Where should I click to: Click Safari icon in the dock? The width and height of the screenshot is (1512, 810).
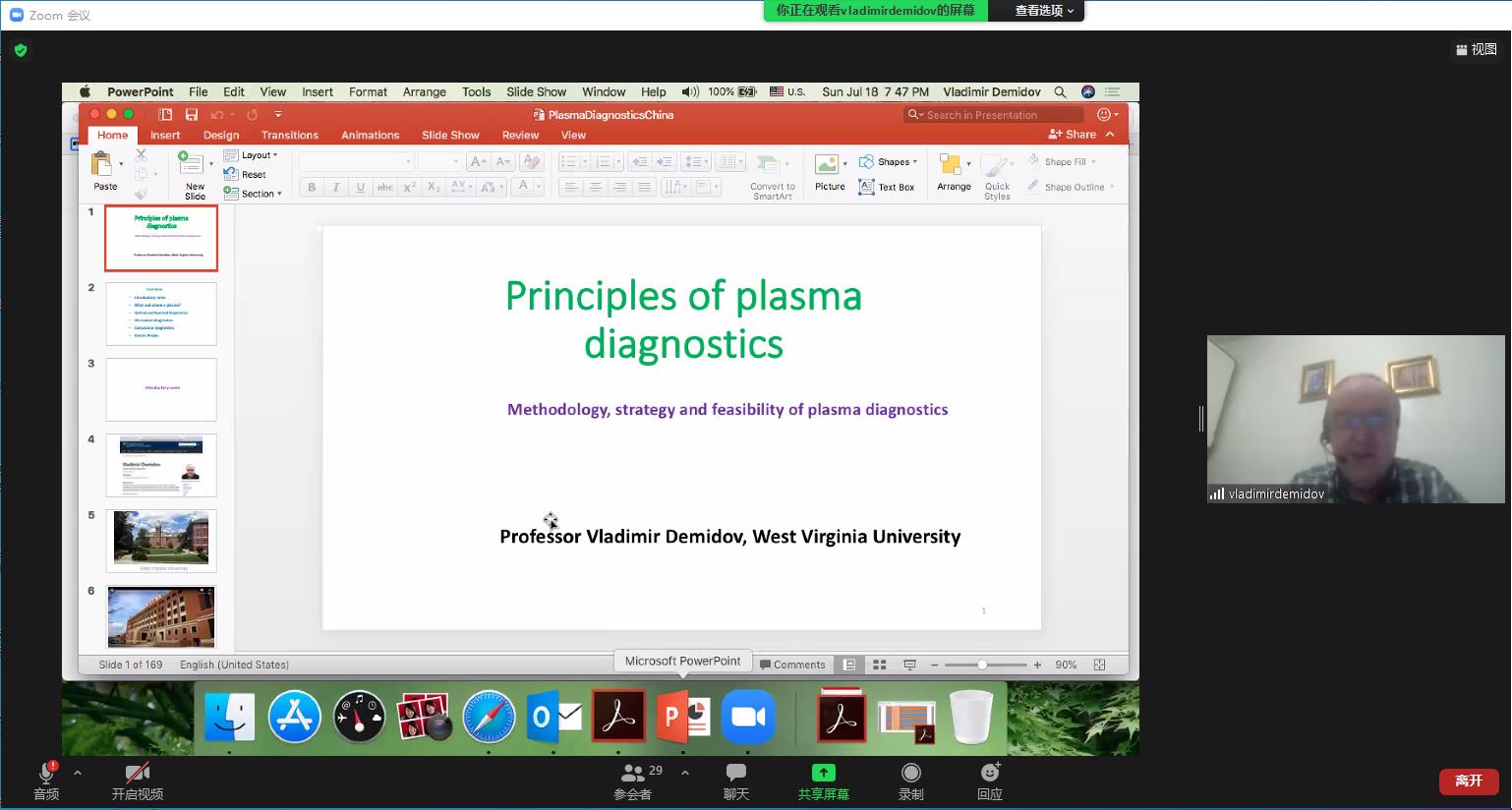pyautogui.click(x=489, y=718)
